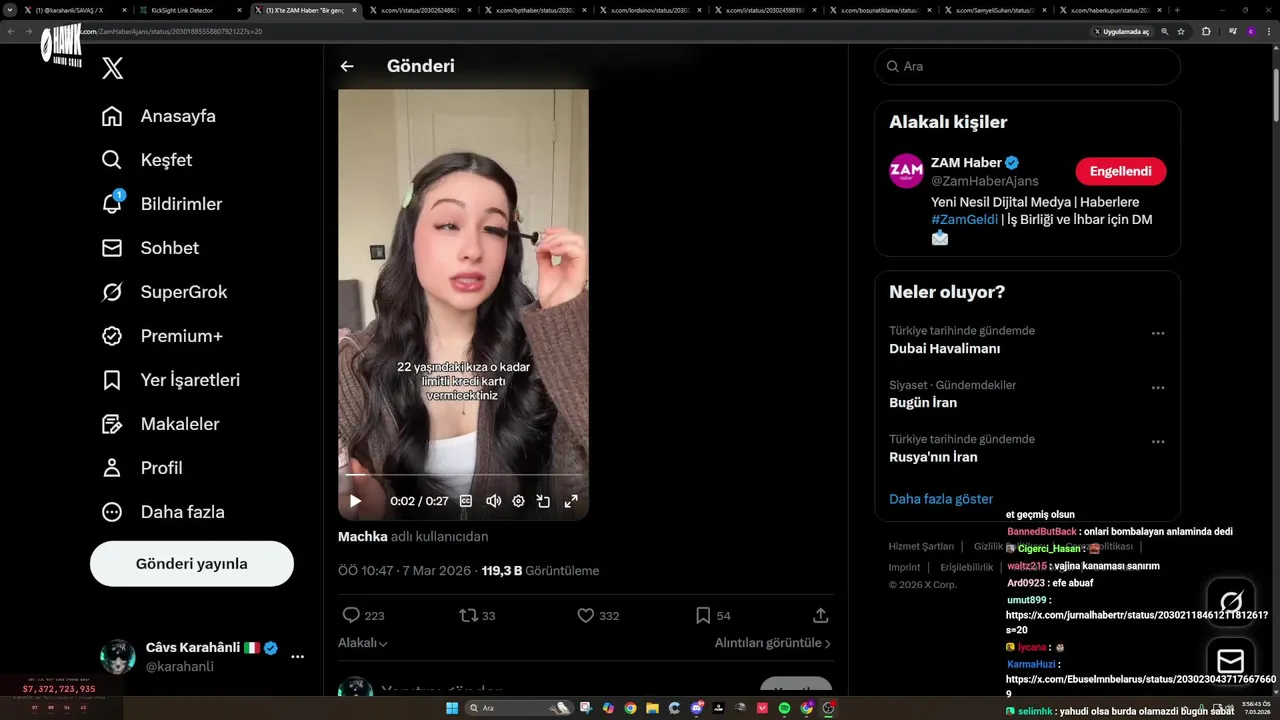Click the #ZamGeldi hashtag link
The height and width of the screenshot is (720, 1280).
(x=964, y=220)
